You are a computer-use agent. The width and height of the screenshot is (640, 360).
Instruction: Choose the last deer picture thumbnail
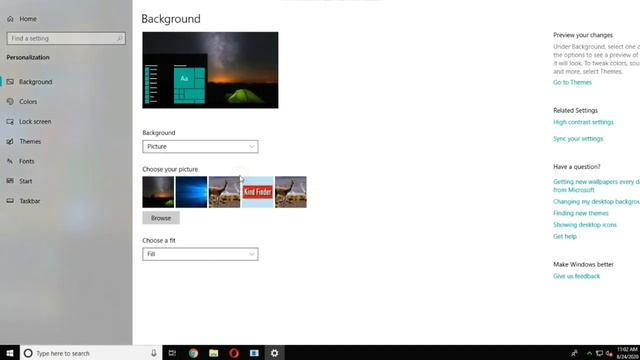coord(291,192)
